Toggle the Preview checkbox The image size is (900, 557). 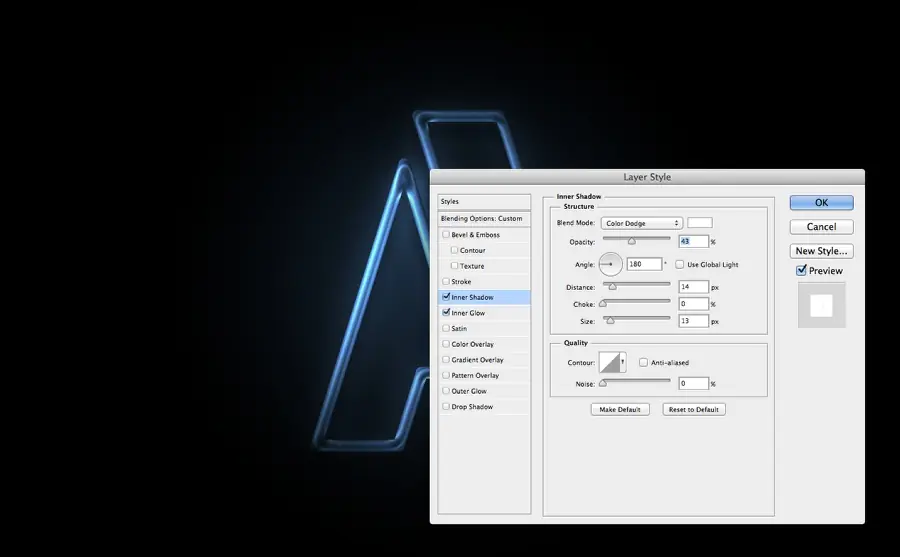click(x=801, y=270)
